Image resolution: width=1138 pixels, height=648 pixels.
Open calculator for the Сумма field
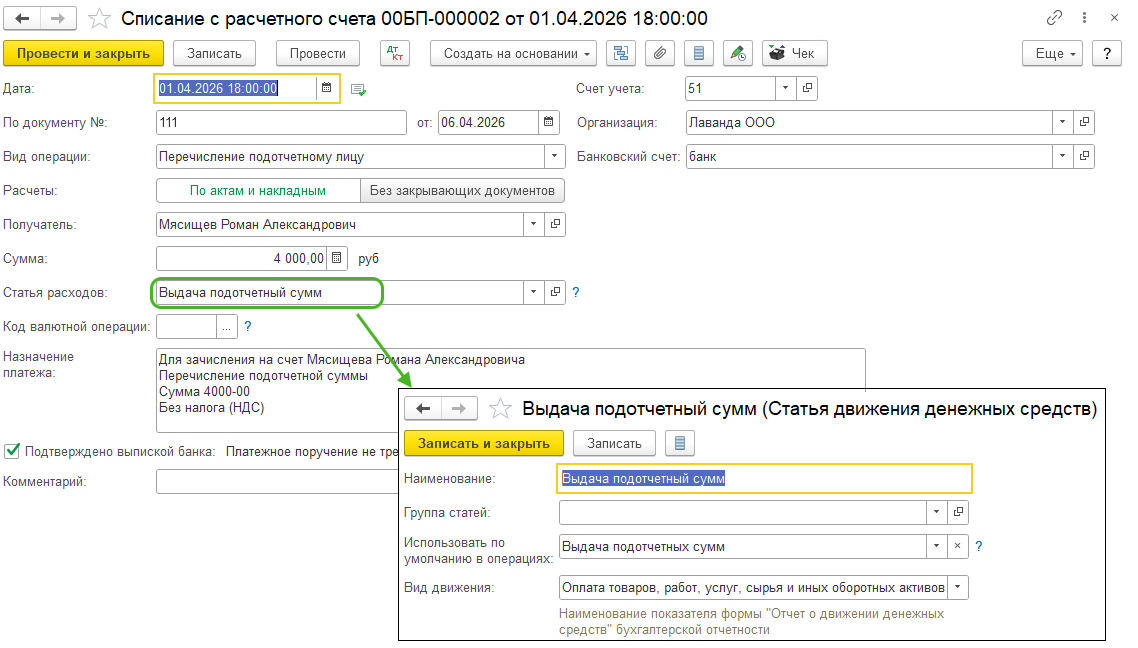337,258
